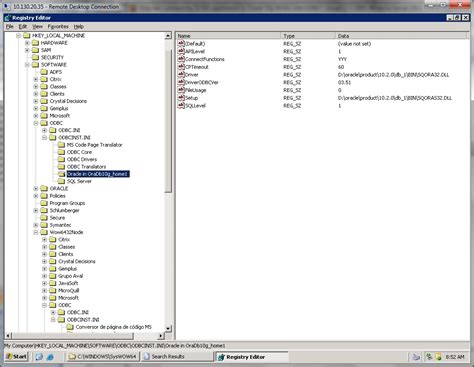Click the FileUsage value string icon
The height and width of the screenshot is (367, 474).
coord(181,90)
